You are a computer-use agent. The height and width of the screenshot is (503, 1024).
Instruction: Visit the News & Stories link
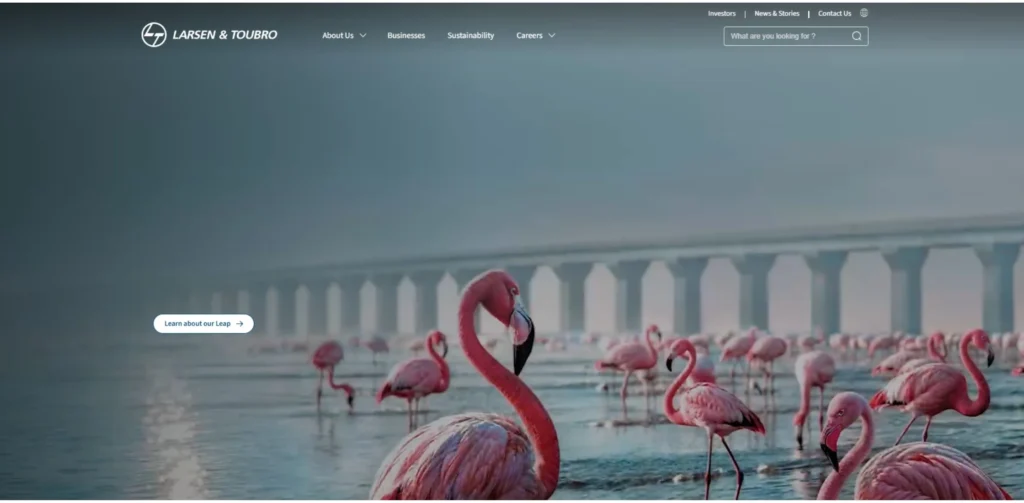[x=776, y=14]
